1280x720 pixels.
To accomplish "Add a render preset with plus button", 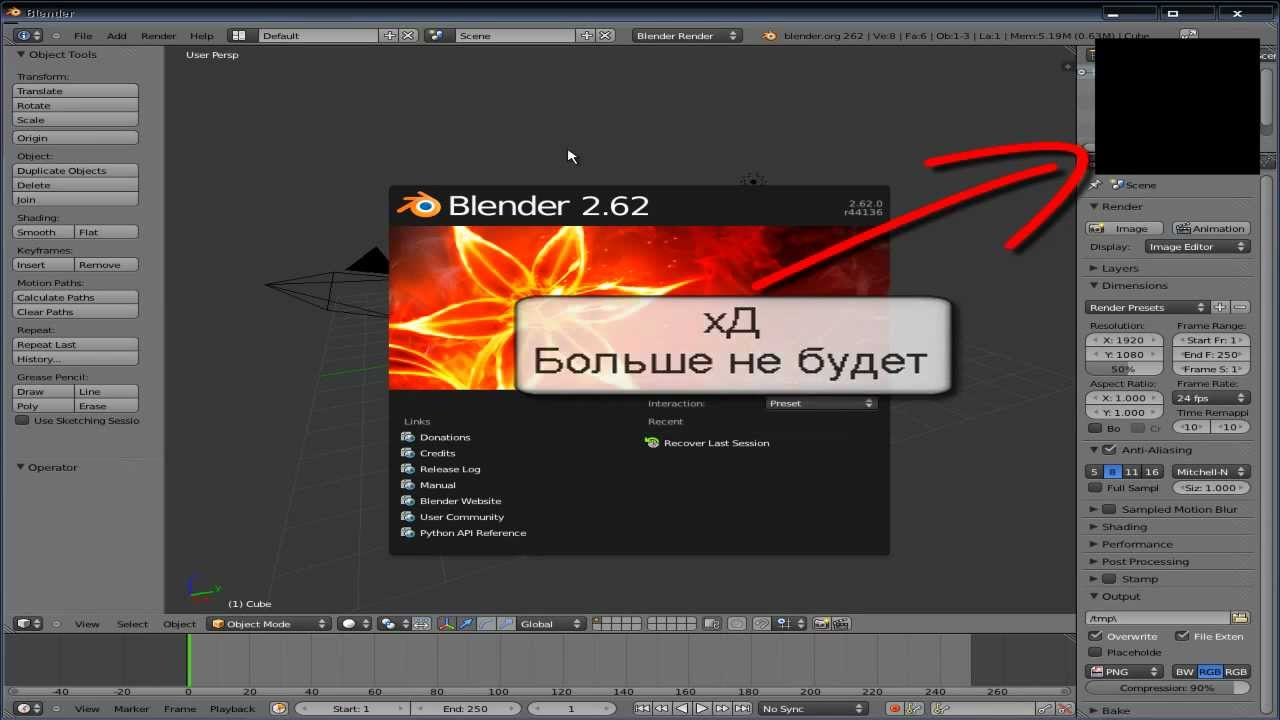I will [x=1220, y=307].
